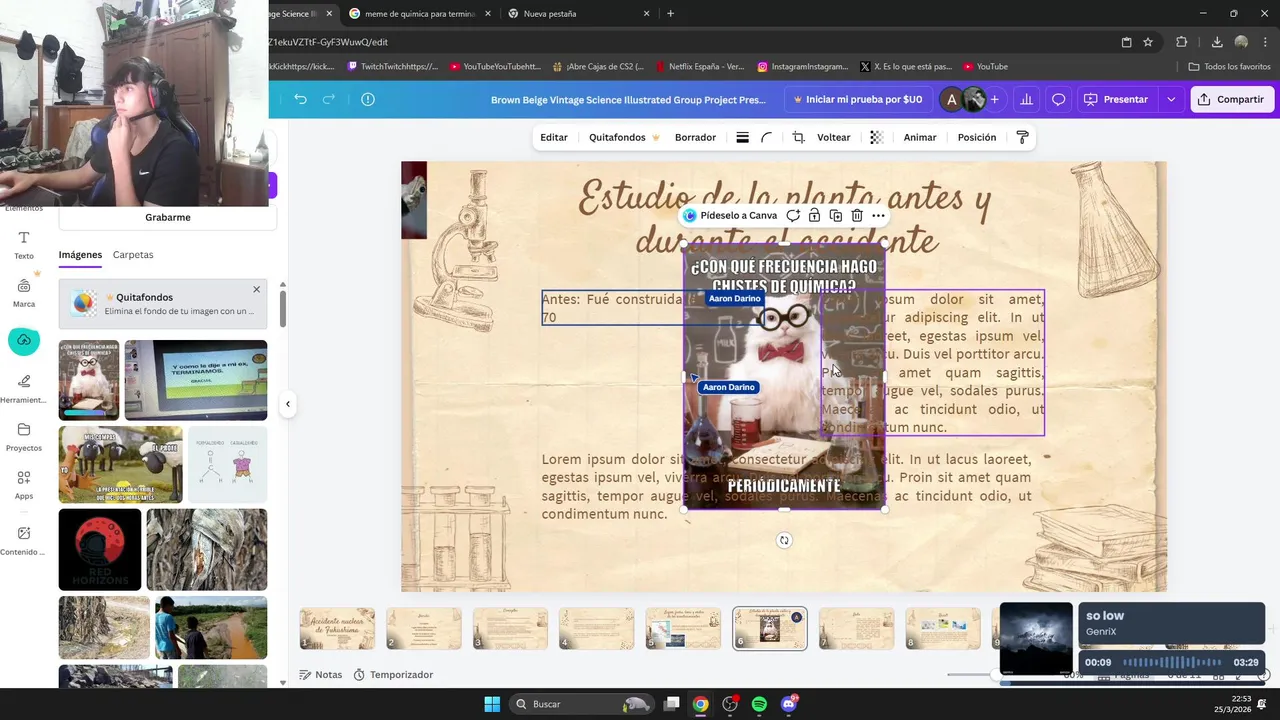The image size is (1280, 720).
Task: Open the Herramientas panel
Action: pyautogui.click(x=24, y=388)
